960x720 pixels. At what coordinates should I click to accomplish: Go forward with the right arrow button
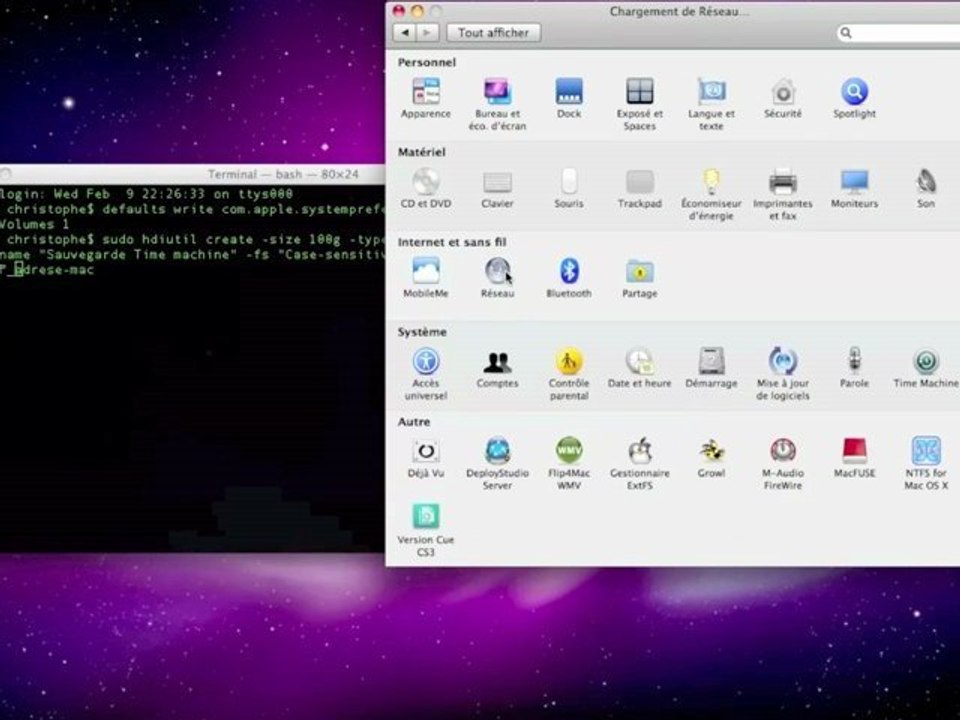(x=427, y=32)
